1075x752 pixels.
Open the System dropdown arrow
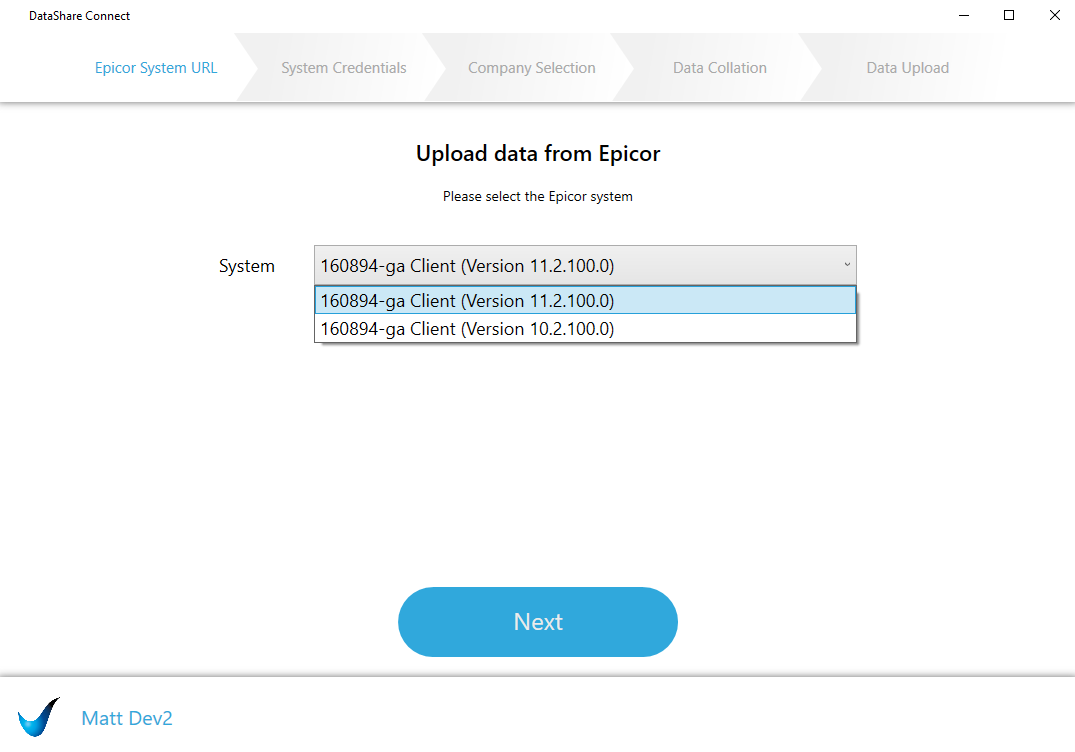point(847,265)
